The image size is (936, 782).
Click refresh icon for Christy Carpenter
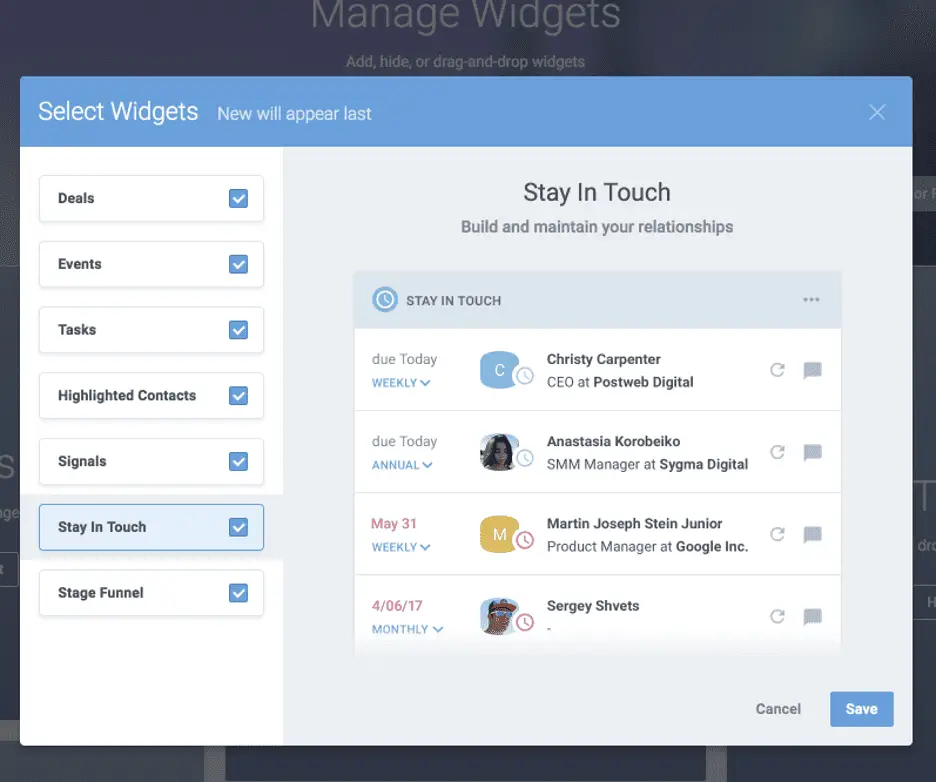click(777, 370)
